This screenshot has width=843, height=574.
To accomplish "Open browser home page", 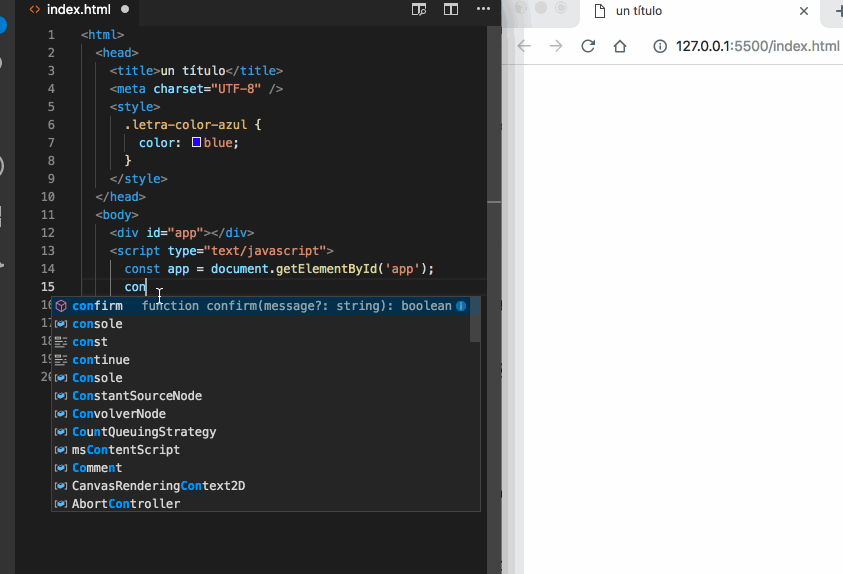I will pos(620,46).
